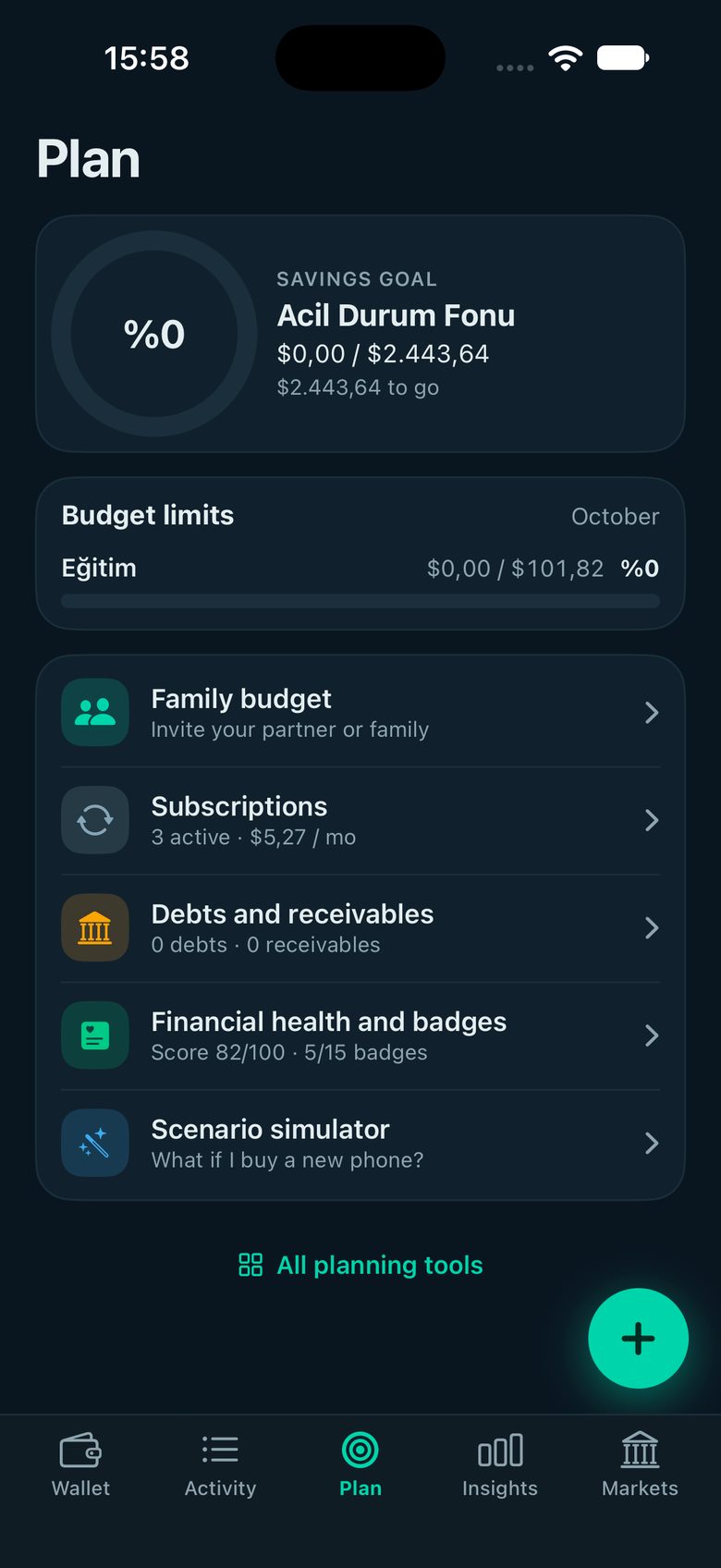Viewport: 721px width, 1568px height.
Task: Tap the grid icon beside All planning tools
Action: point(251,1265)
